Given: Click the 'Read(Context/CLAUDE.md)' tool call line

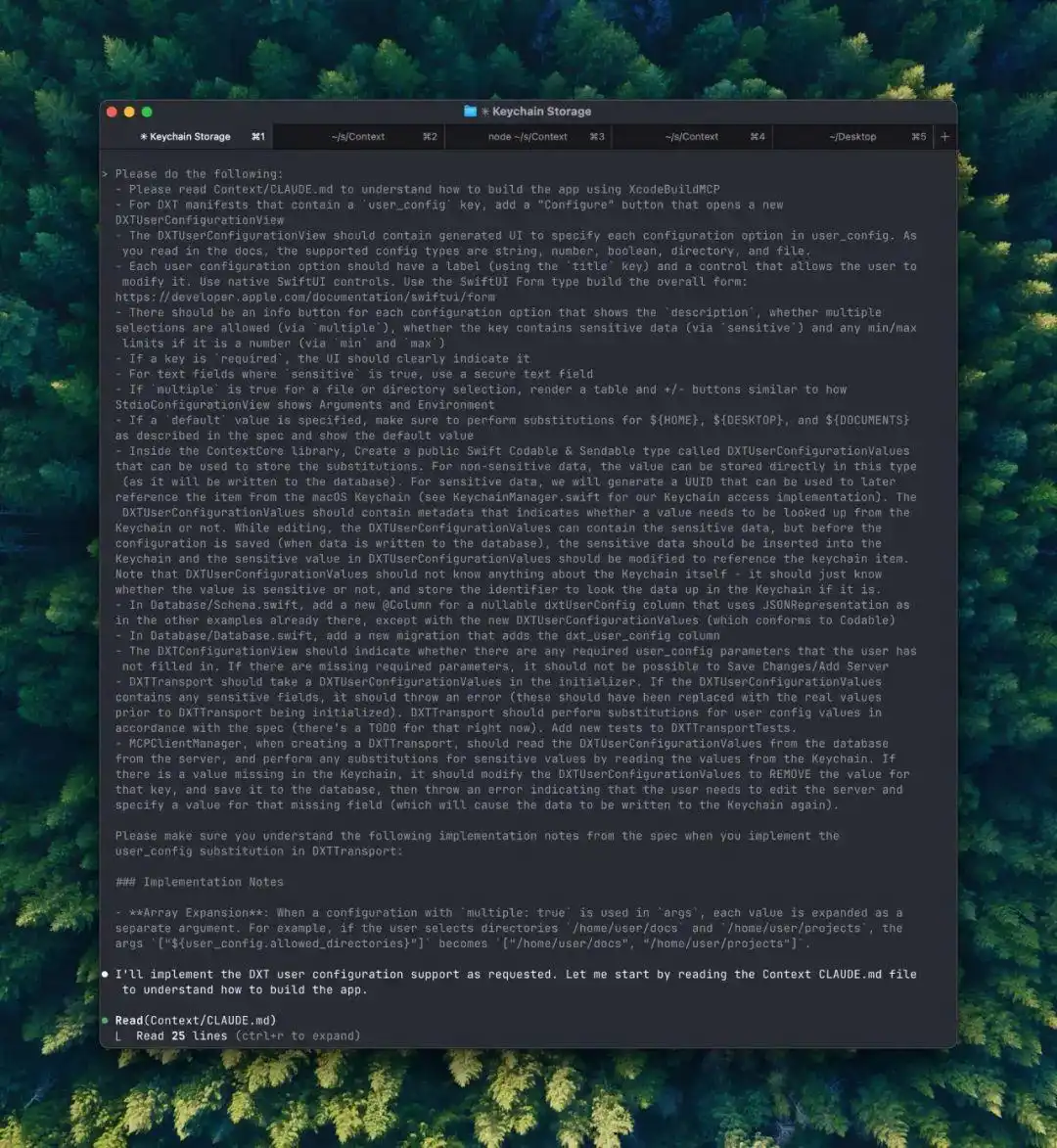Looking at the screenshot, I should [x=196, y=1021].
